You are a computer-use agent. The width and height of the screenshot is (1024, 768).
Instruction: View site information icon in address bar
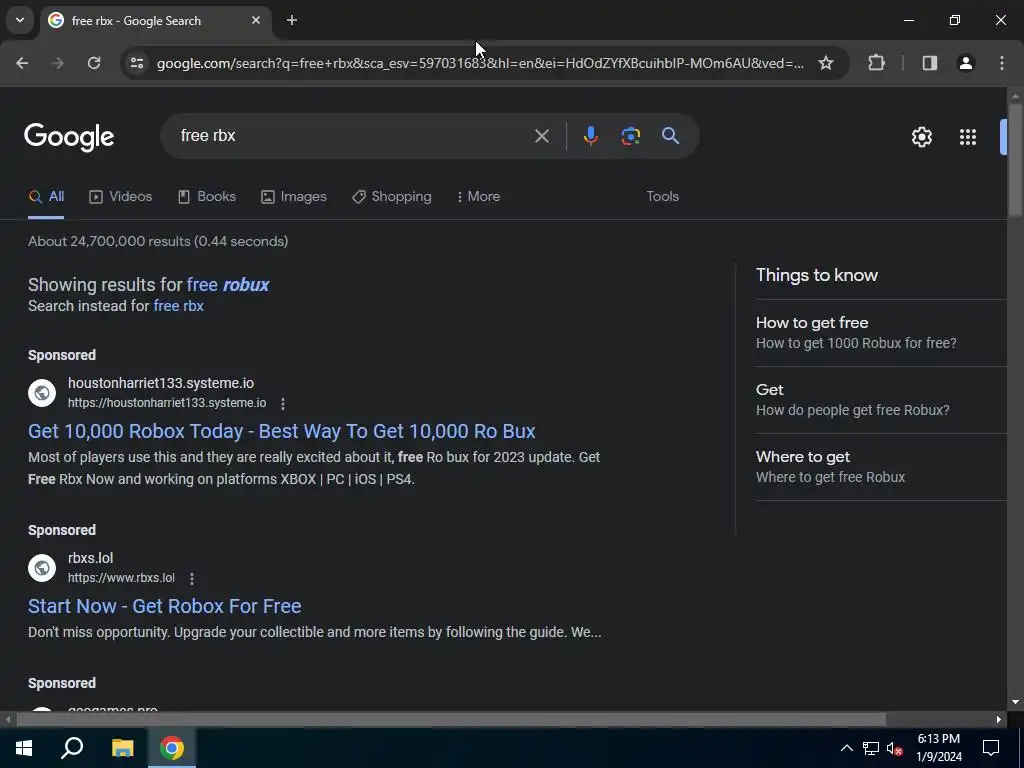point(136,63)
